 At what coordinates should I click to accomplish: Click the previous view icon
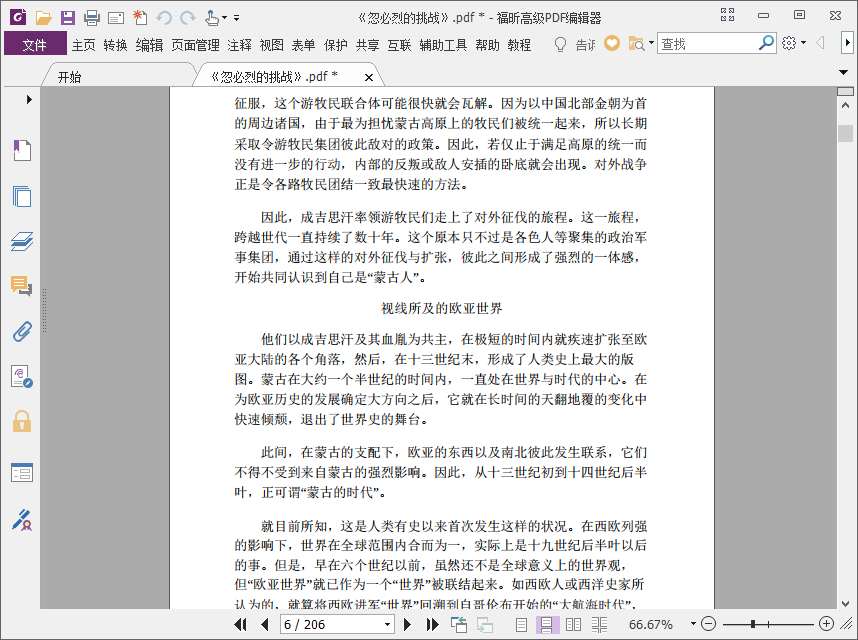[x=459, y=624]
